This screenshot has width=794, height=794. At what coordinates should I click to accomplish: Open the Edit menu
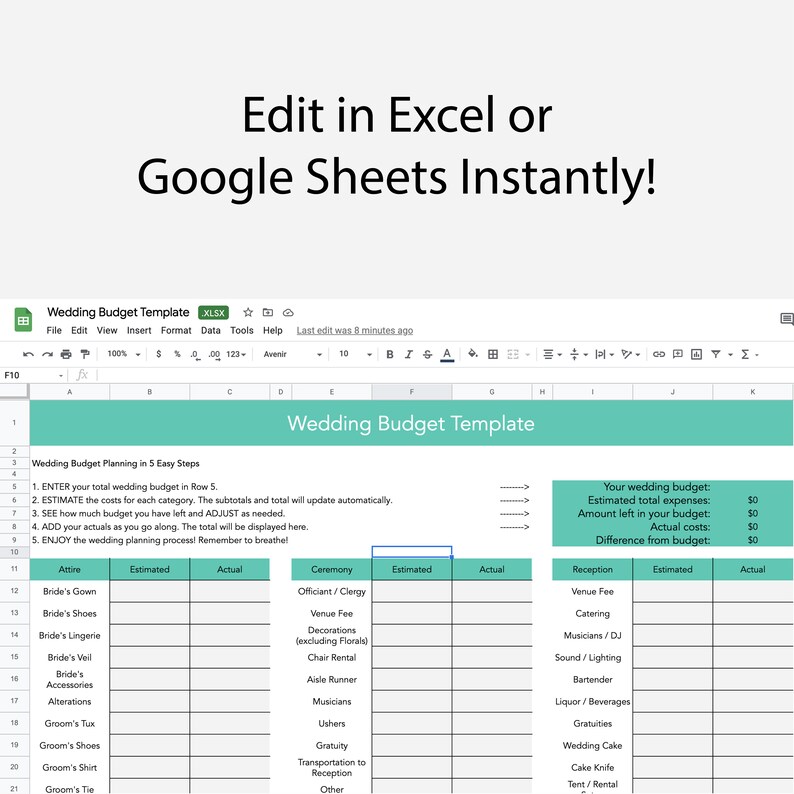(x=79, y=331)
